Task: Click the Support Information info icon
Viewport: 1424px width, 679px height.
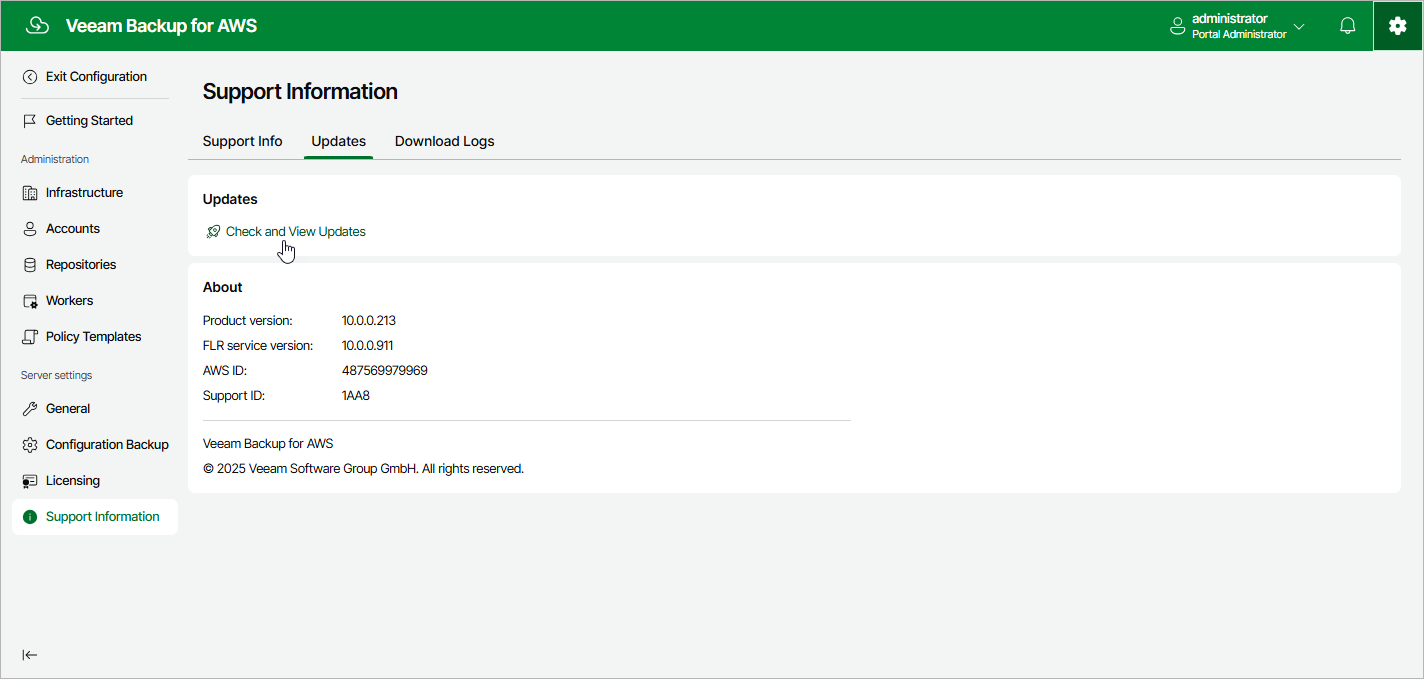Action: coord(30,517)
